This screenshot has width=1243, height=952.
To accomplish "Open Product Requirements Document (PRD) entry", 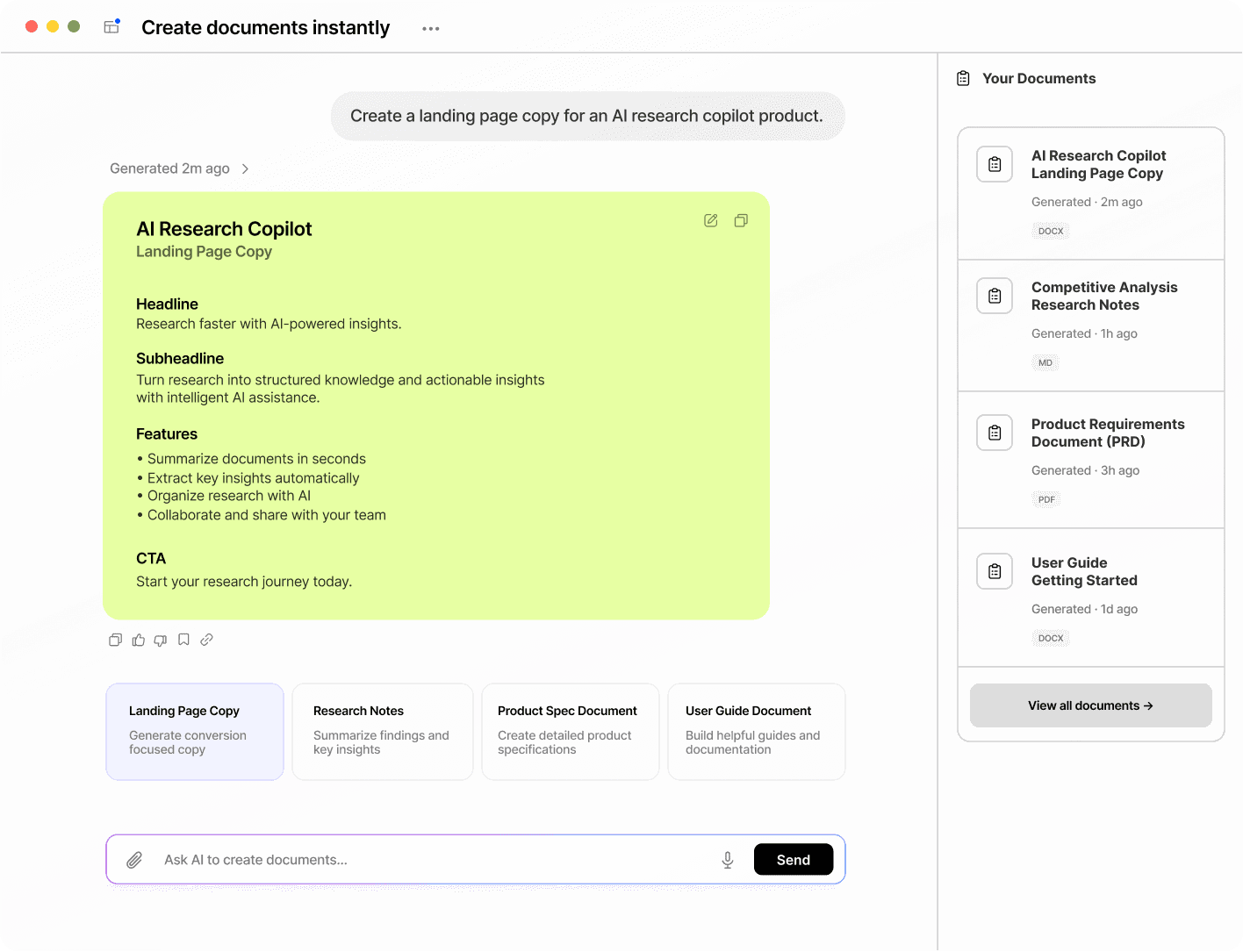I will click(x=1091, y=460).
